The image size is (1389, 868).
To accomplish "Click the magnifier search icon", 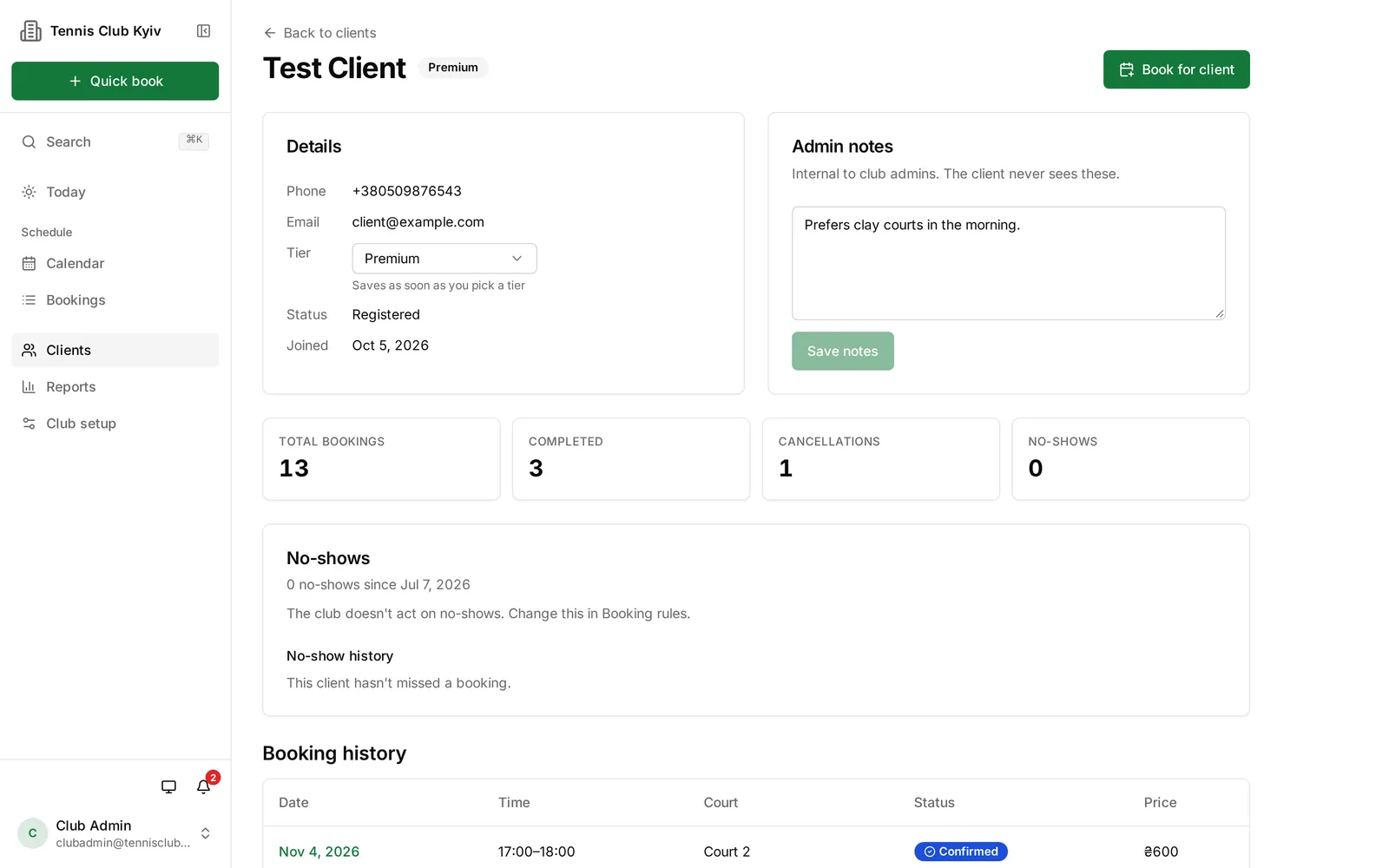I will tap(29, 141).
